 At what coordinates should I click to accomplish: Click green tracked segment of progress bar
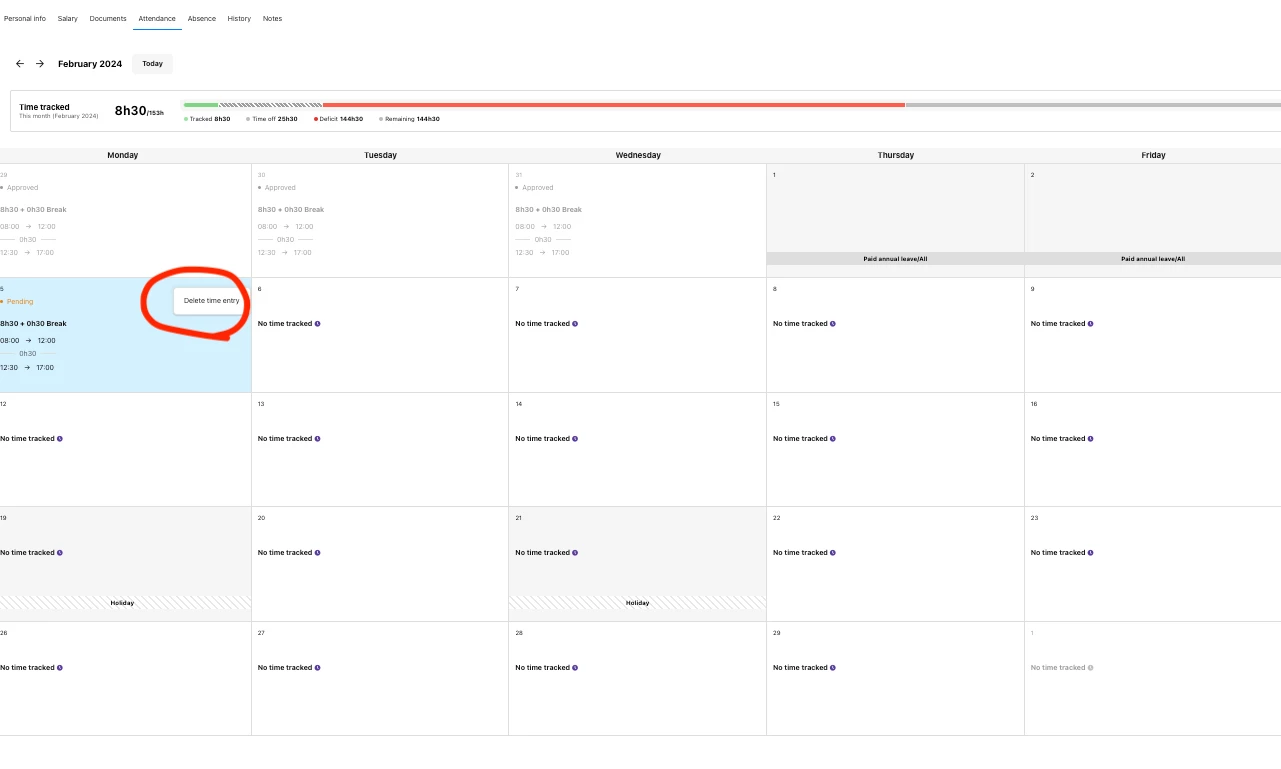[x=200, y=104]
